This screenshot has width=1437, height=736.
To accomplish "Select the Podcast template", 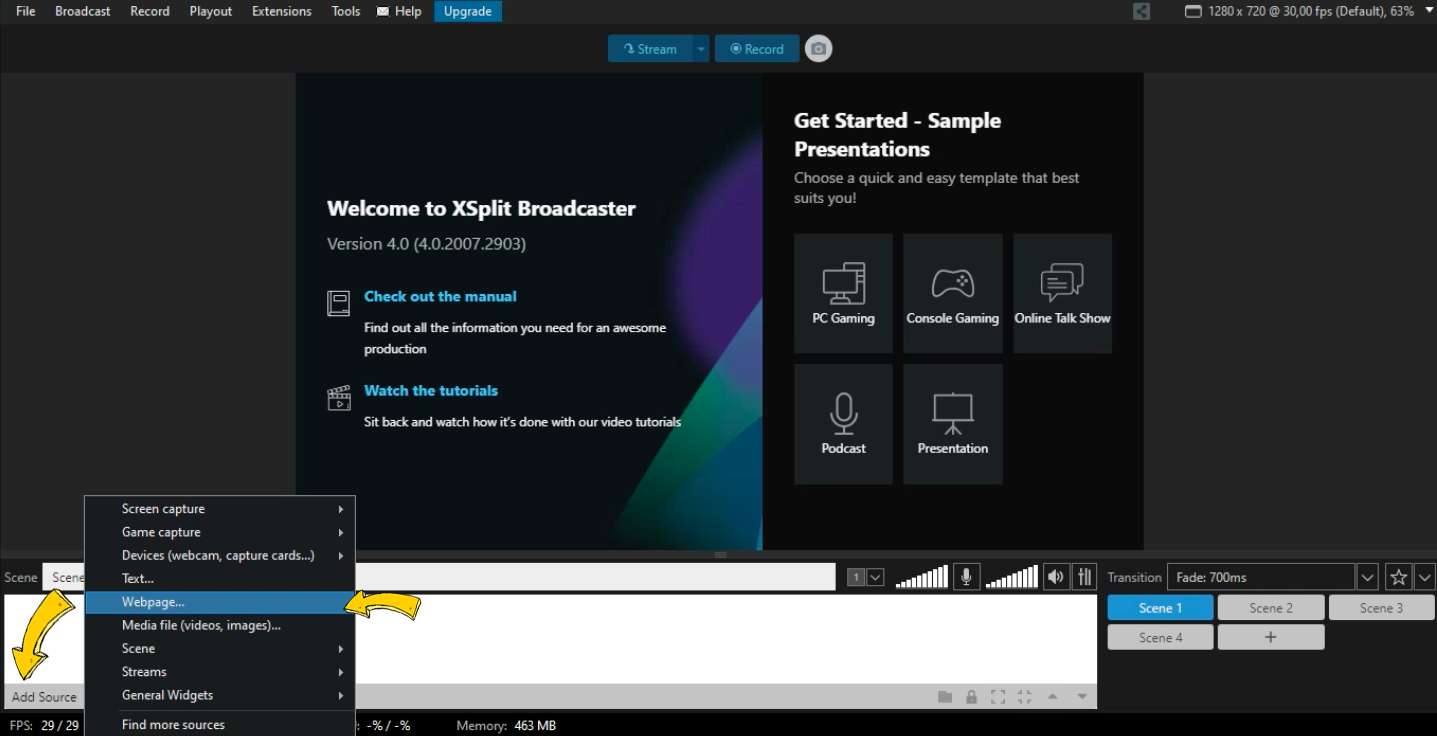I will coord(843,424).
